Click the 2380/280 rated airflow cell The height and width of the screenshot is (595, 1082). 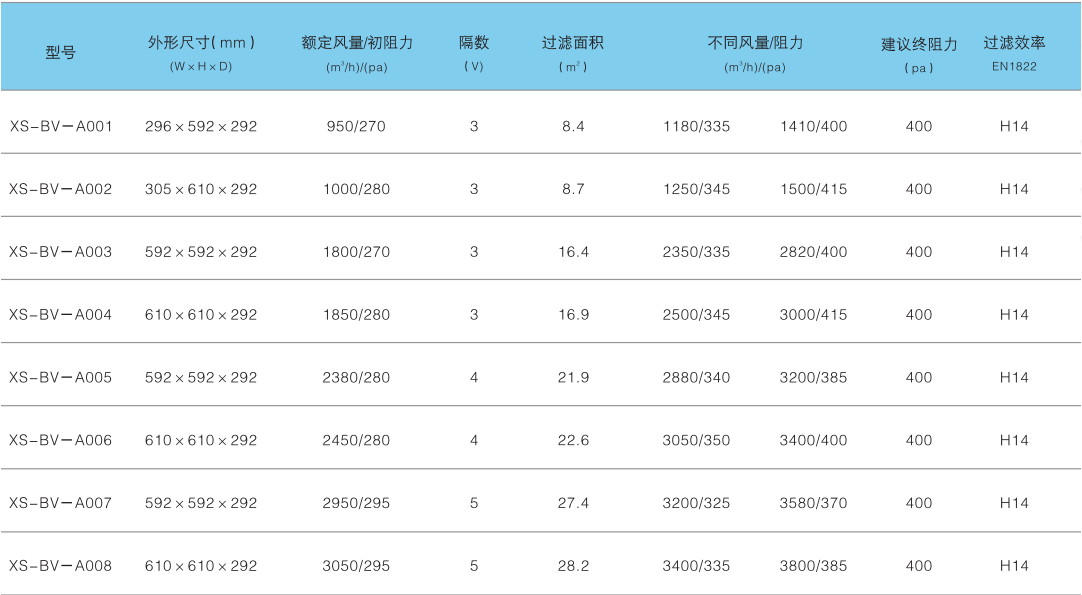pos(356,378)
